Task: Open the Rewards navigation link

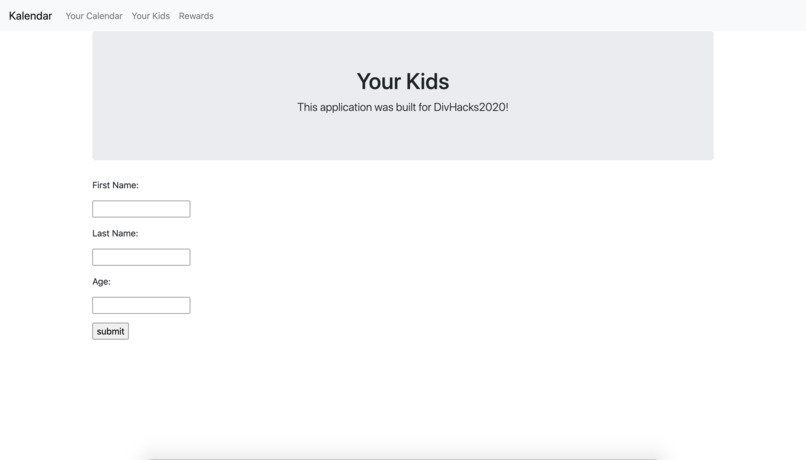Action: (x=196, y=16)
